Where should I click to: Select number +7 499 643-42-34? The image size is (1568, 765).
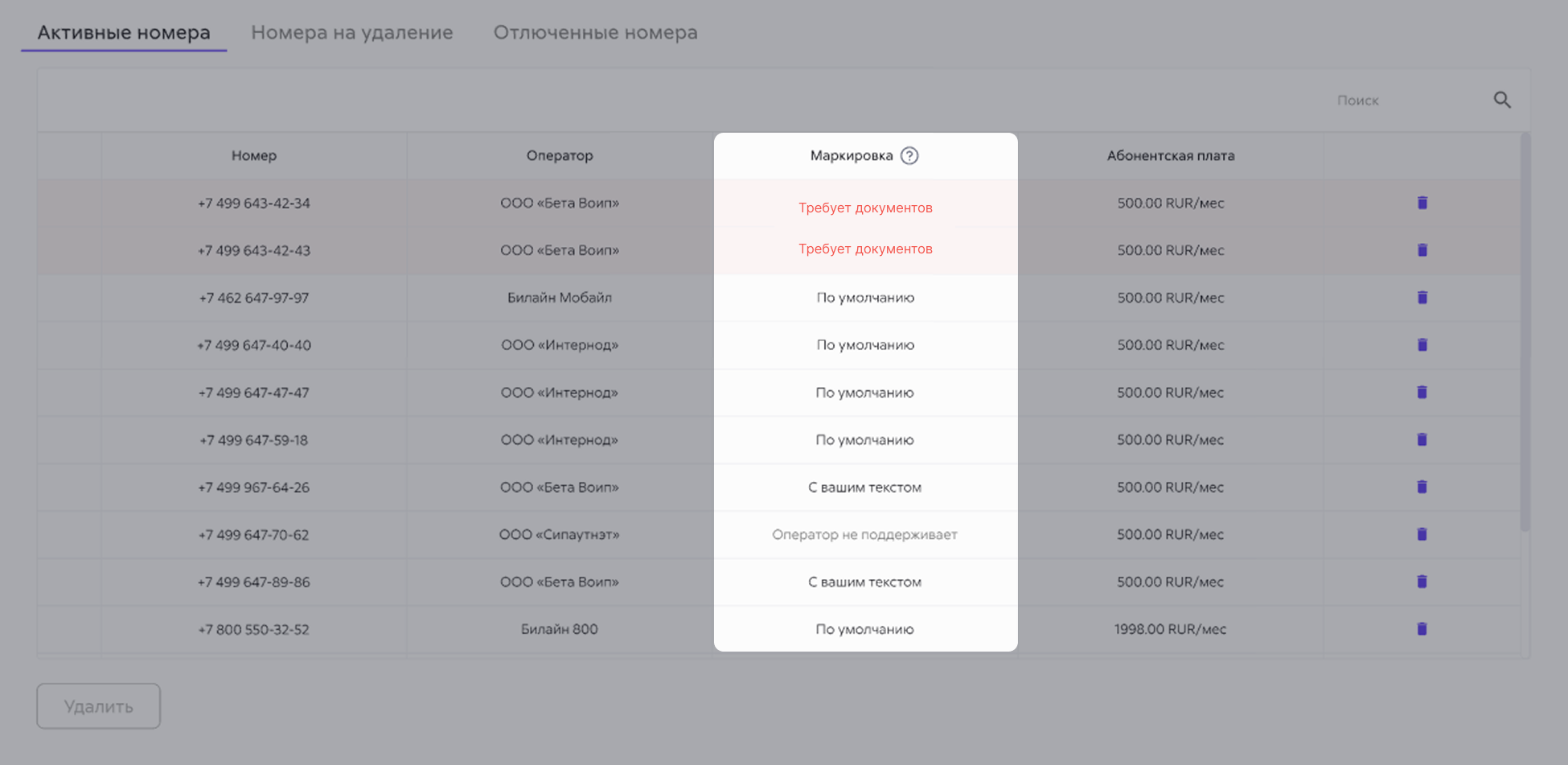pos(254,203)
